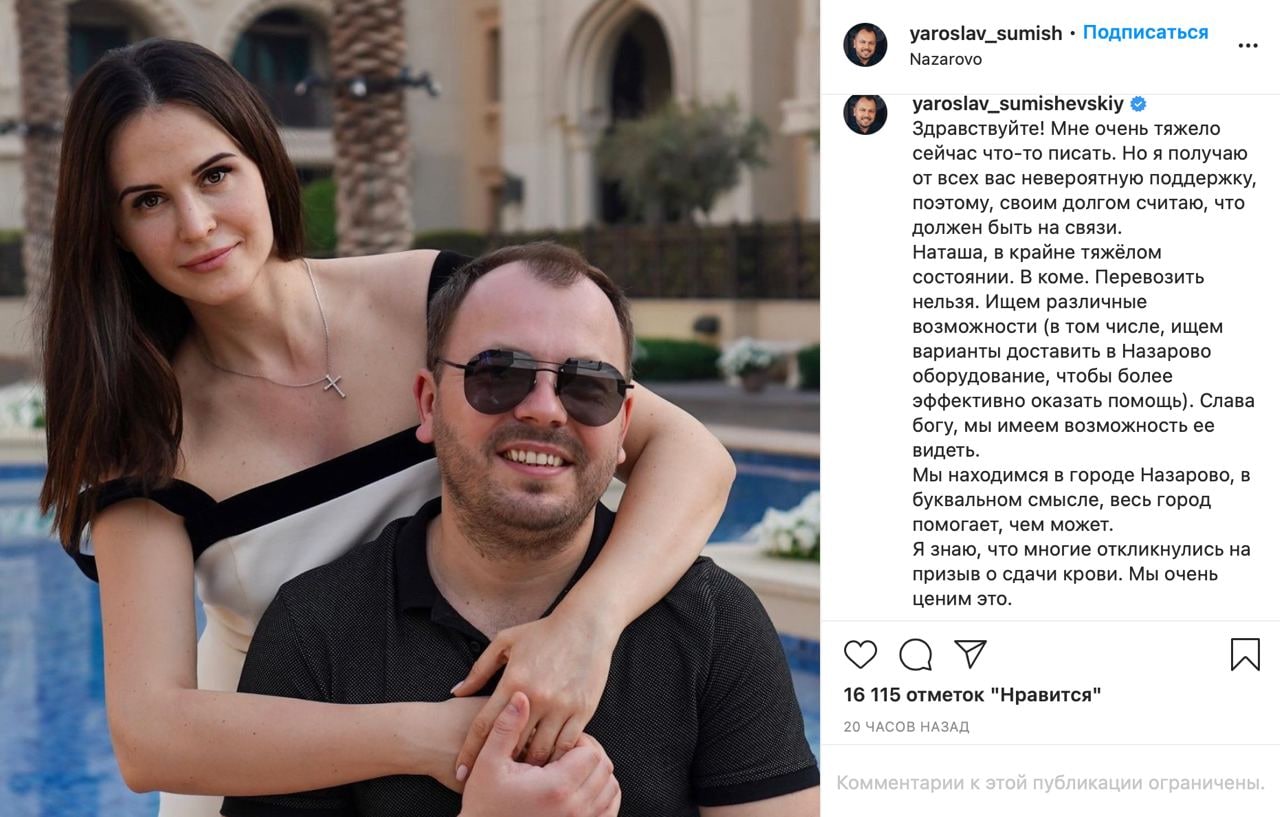Click the cross necklace in the photo
Viewport: 1280px width, 817px height.
[x=335, y=385]
